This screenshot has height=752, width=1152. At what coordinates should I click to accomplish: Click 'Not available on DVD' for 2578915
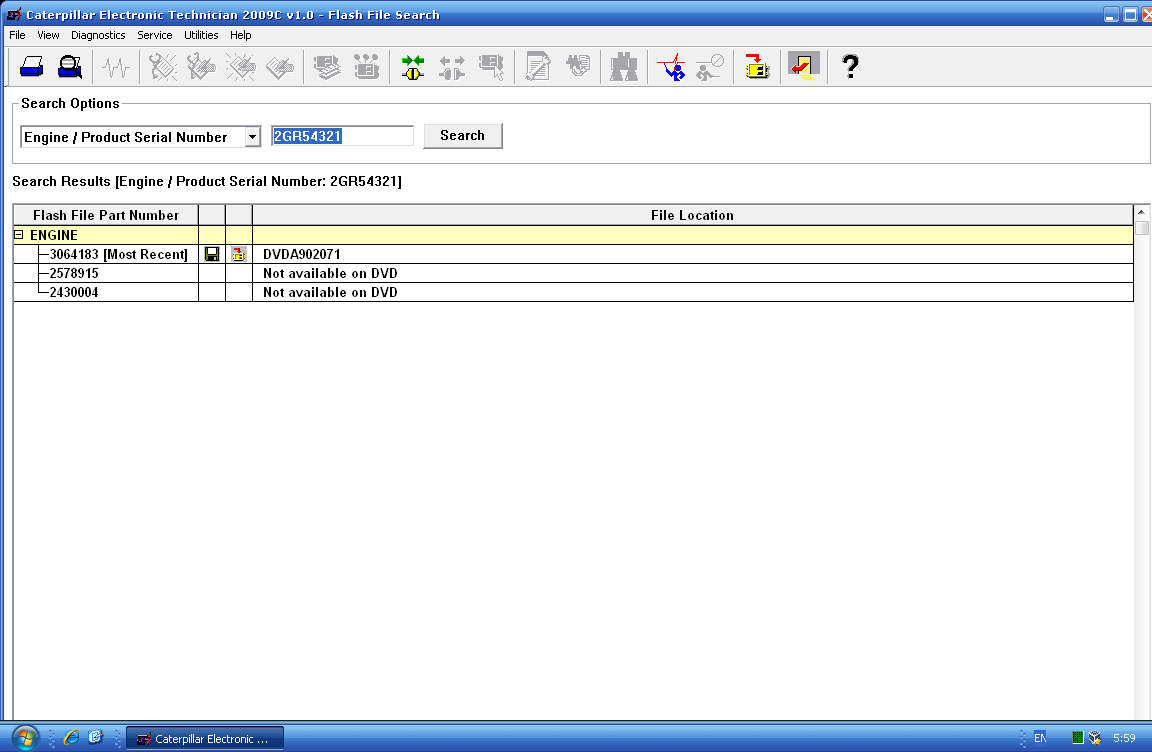[x=330, y=273]
